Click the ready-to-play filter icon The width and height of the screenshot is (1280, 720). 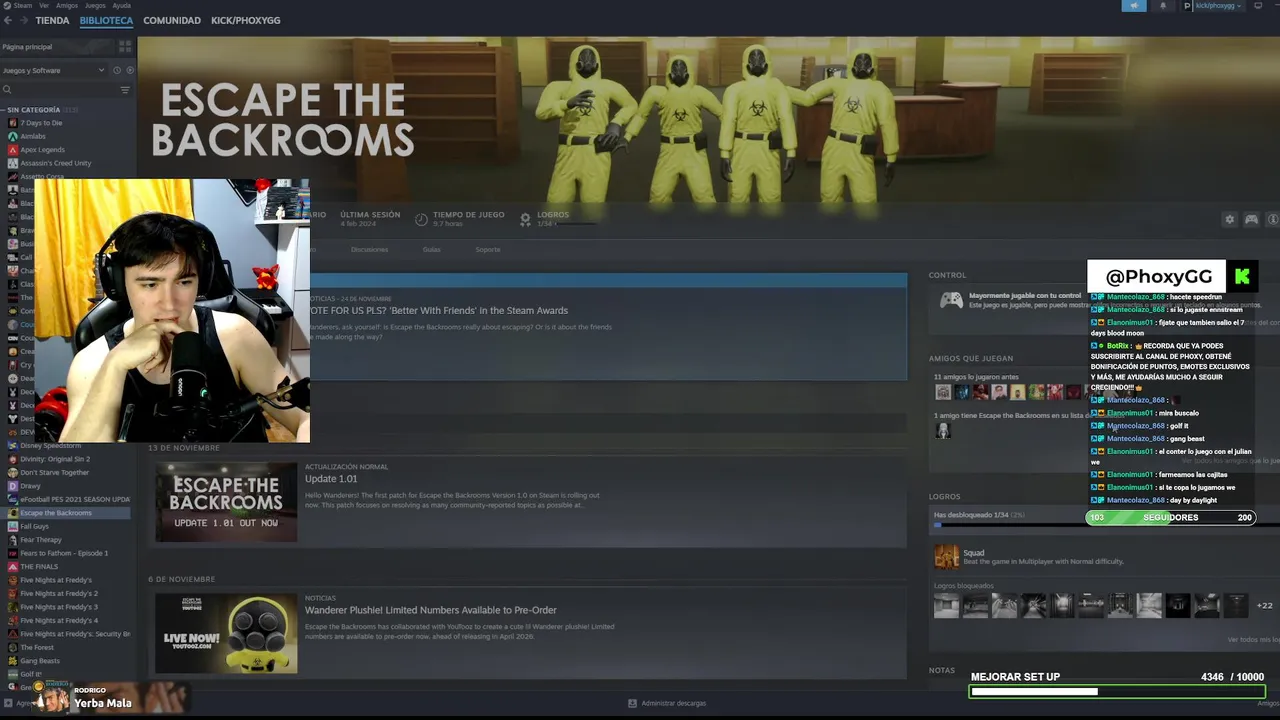click(x=129, y=70)
